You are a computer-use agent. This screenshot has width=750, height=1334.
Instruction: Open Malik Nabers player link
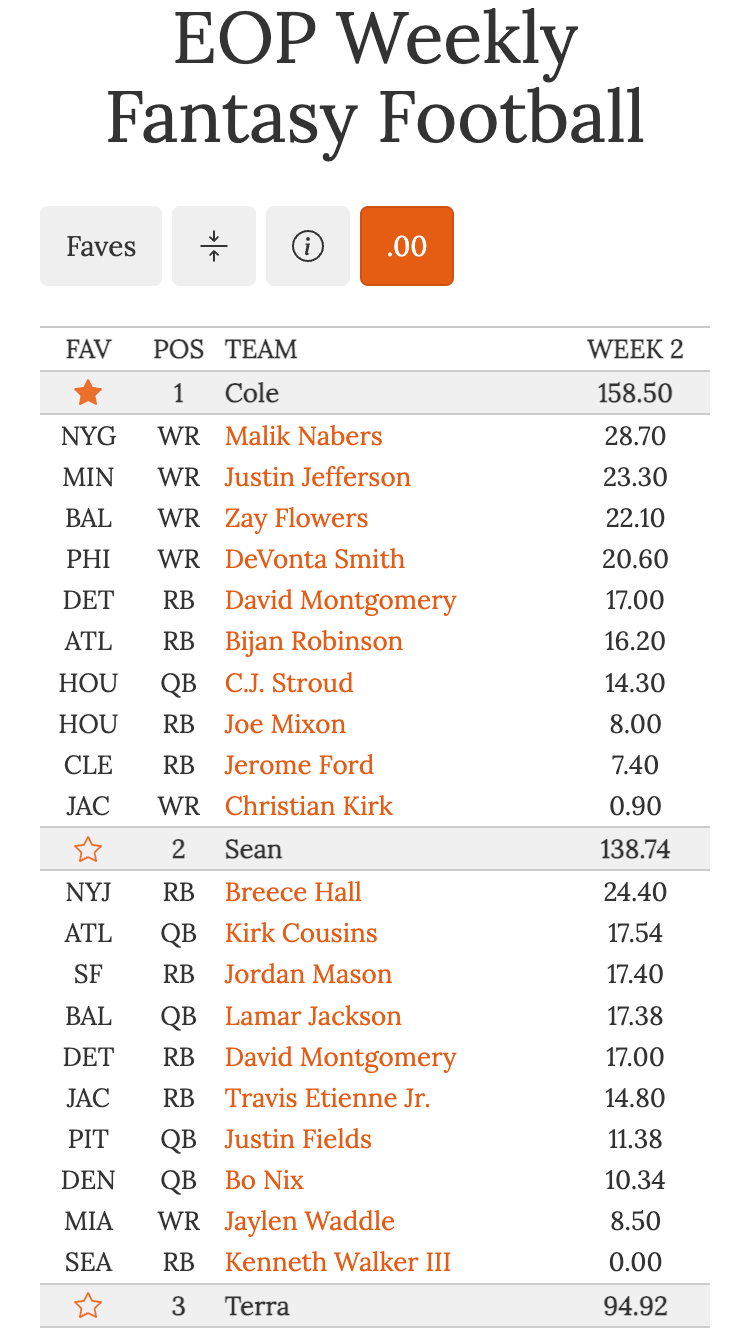tap(303, 436)
